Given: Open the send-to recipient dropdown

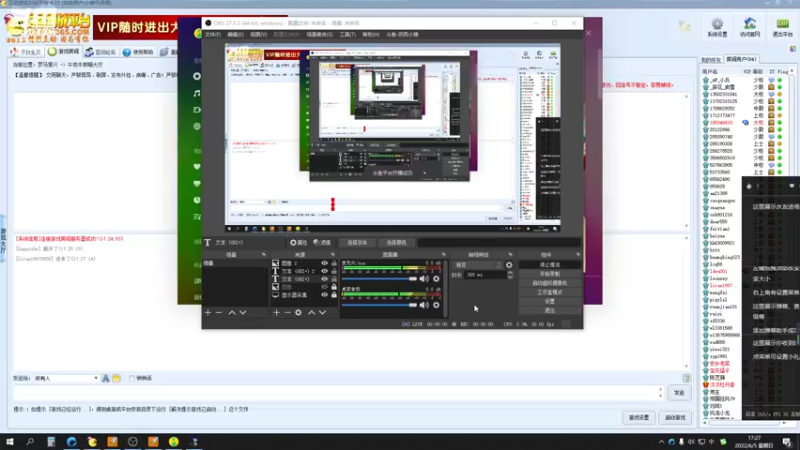Looking at the screenshot, I should (65, 378).
